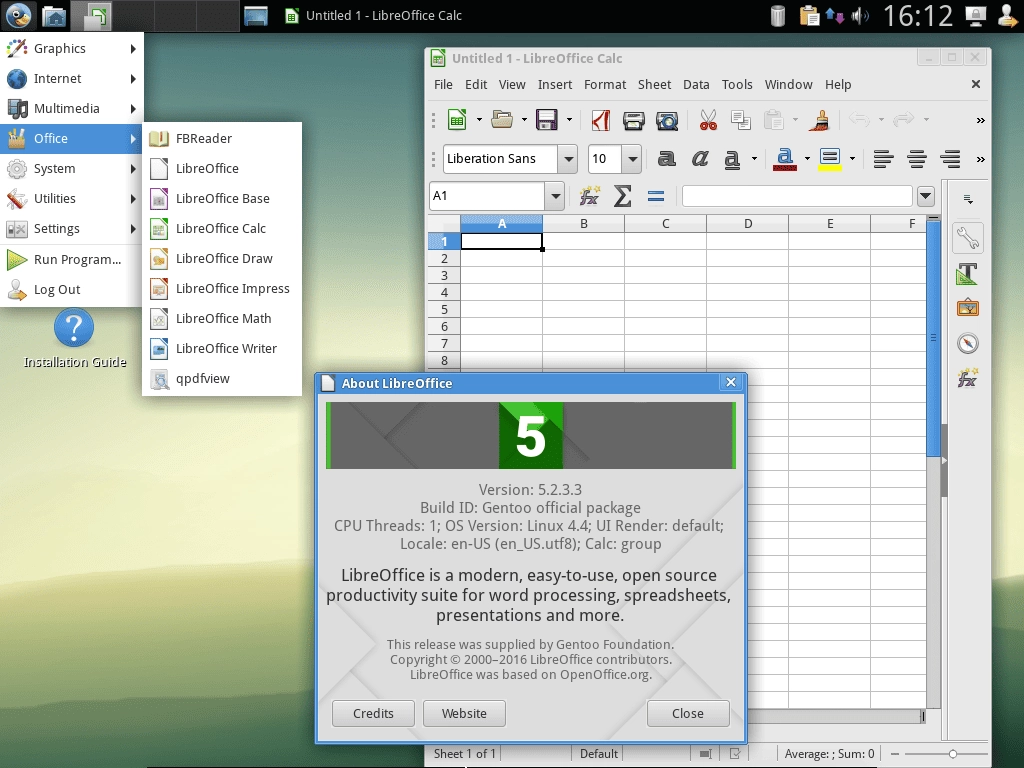Click the Cut scissors icon
The image size is (1024, 768).
coord(708,120)
